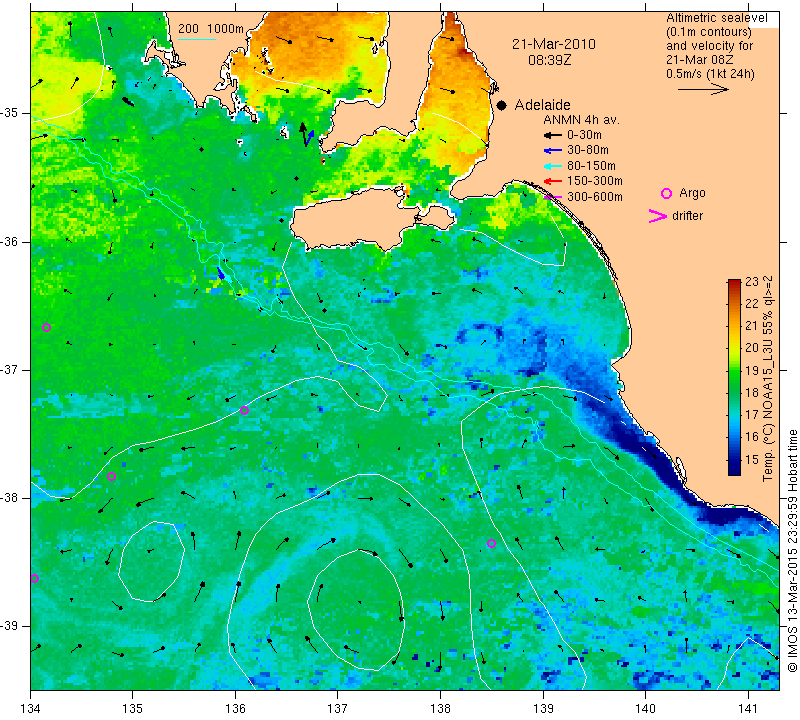Click the '300-600m' legend label
Screen dimensions: 800x720
coord(595,197)
